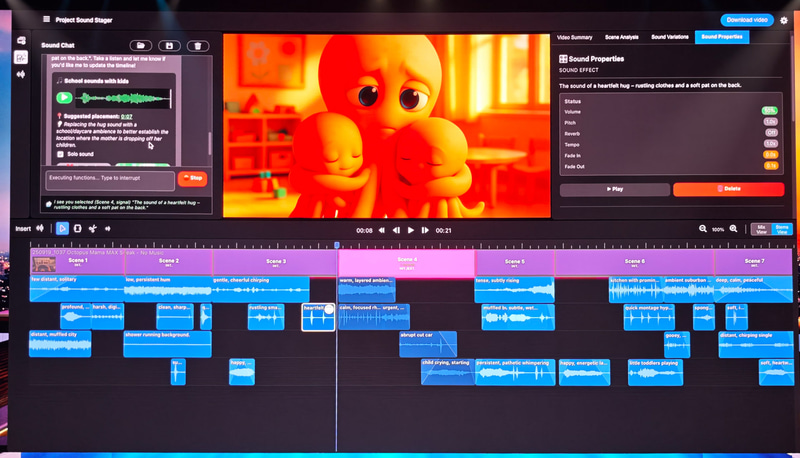Adjust the Volume 50% value pill

tap(769, 111)
